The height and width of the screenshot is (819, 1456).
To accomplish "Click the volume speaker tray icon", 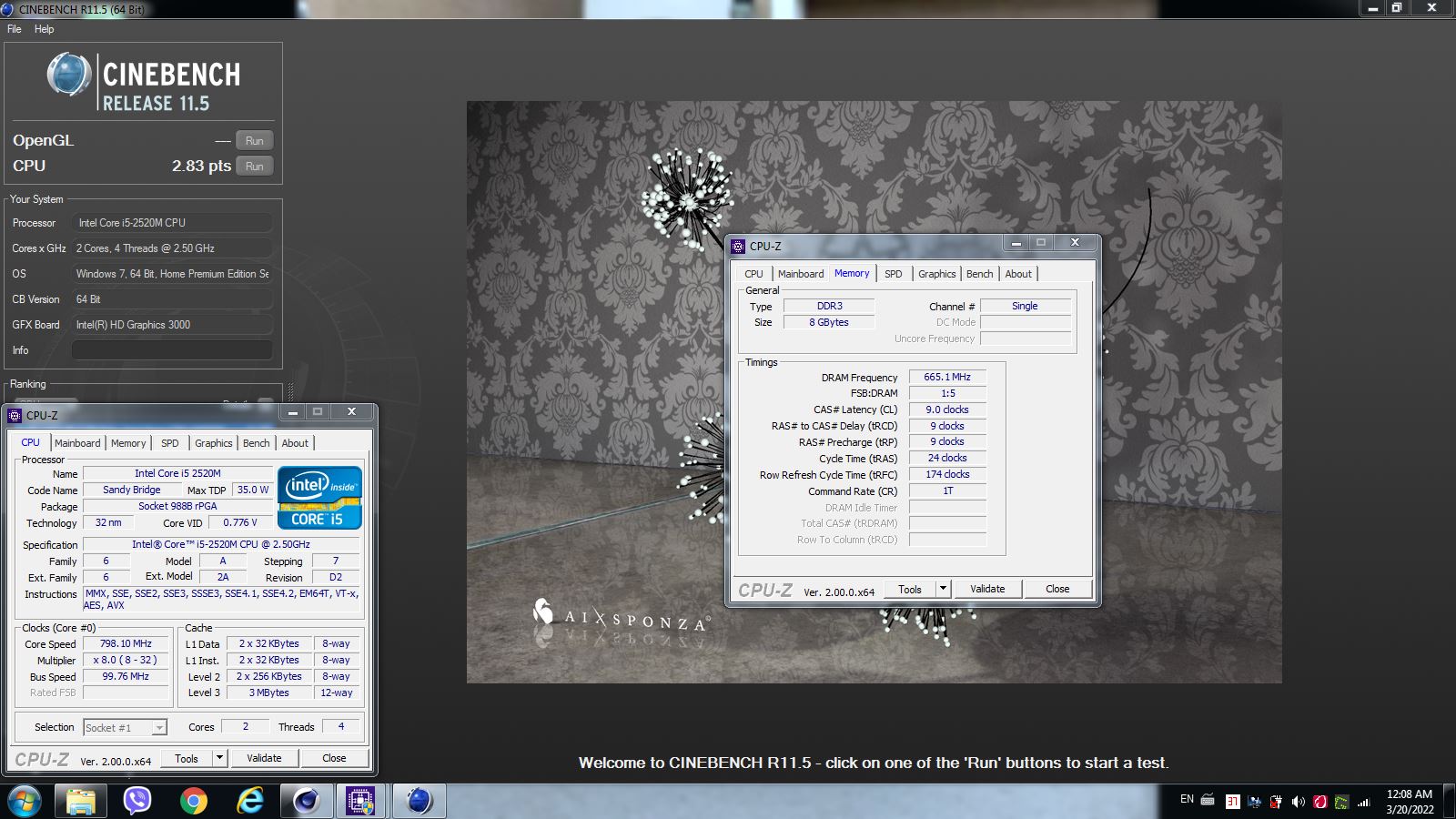I will click(1299, 802).
